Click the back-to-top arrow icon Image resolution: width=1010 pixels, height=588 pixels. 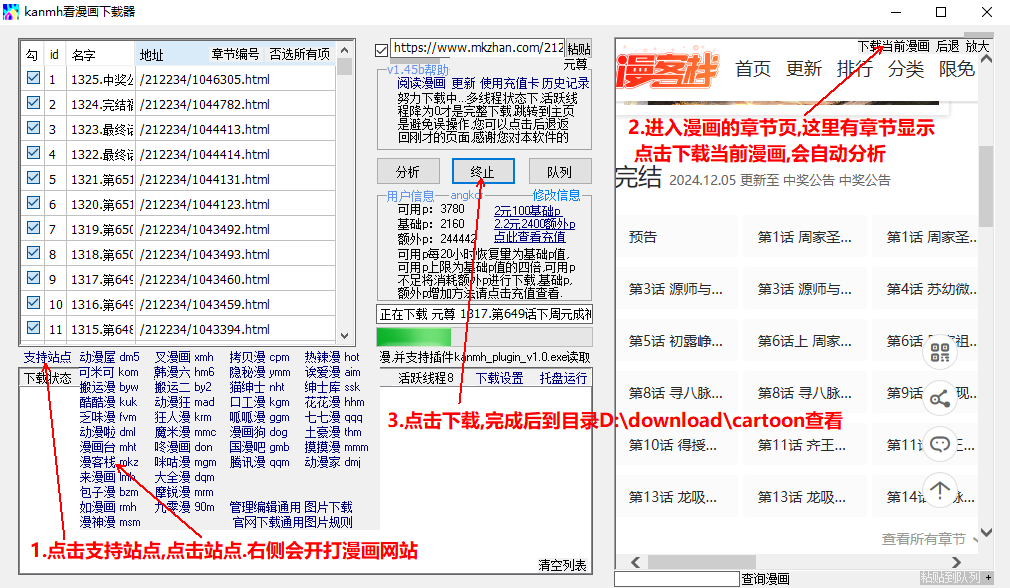coord(939,490)
